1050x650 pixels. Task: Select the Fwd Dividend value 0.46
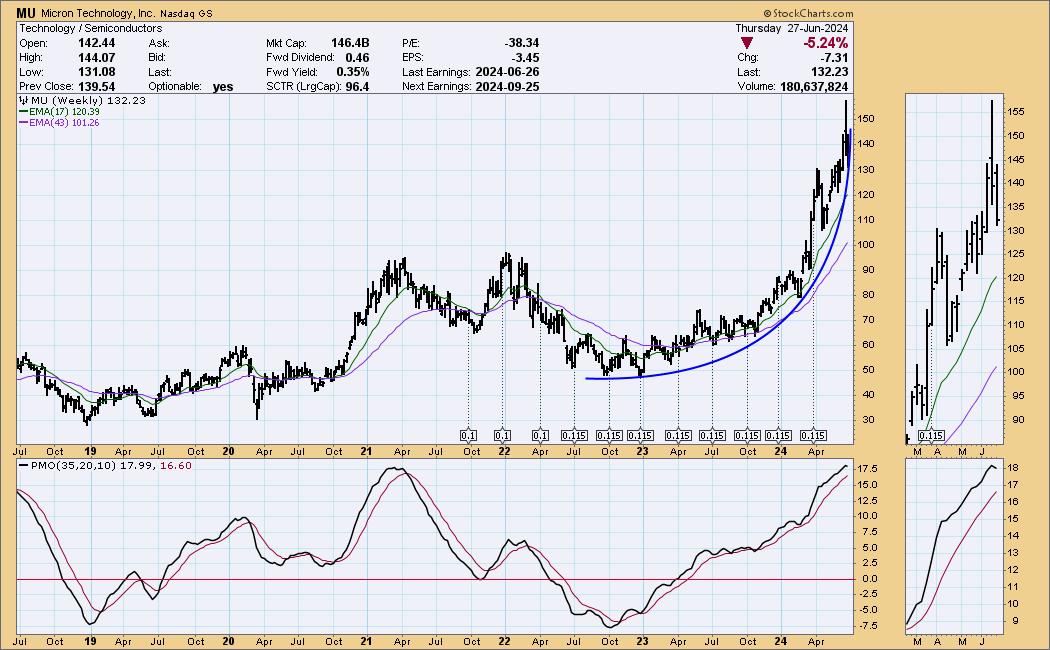click(357, 58)
